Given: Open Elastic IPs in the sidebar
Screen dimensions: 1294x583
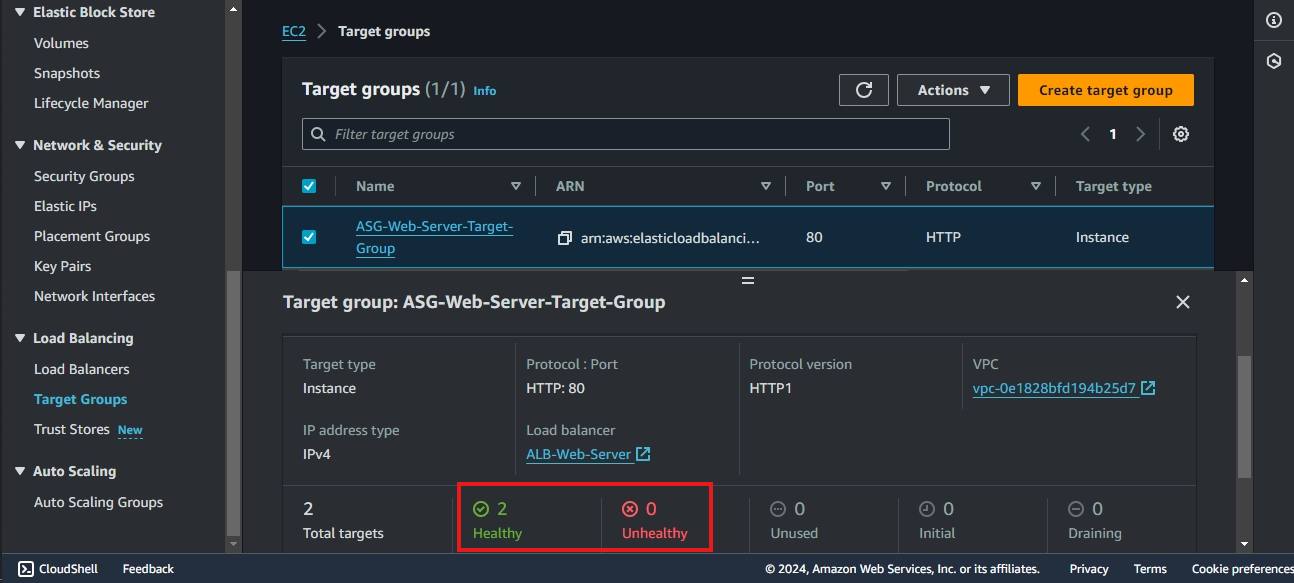Looking at the screenshot, I should pyautogui.click(x=65, y=206).
